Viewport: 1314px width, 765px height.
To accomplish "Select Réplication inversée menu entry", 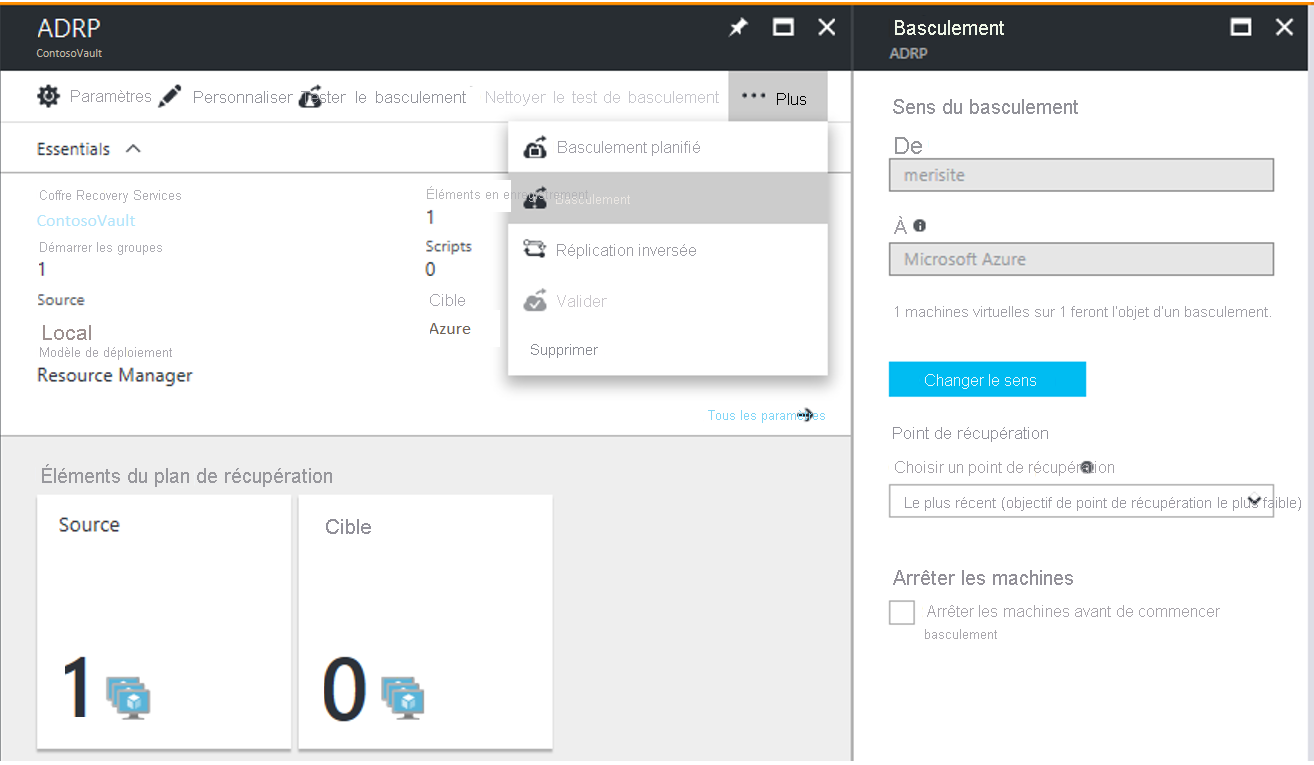I will [x=668, y=249].
